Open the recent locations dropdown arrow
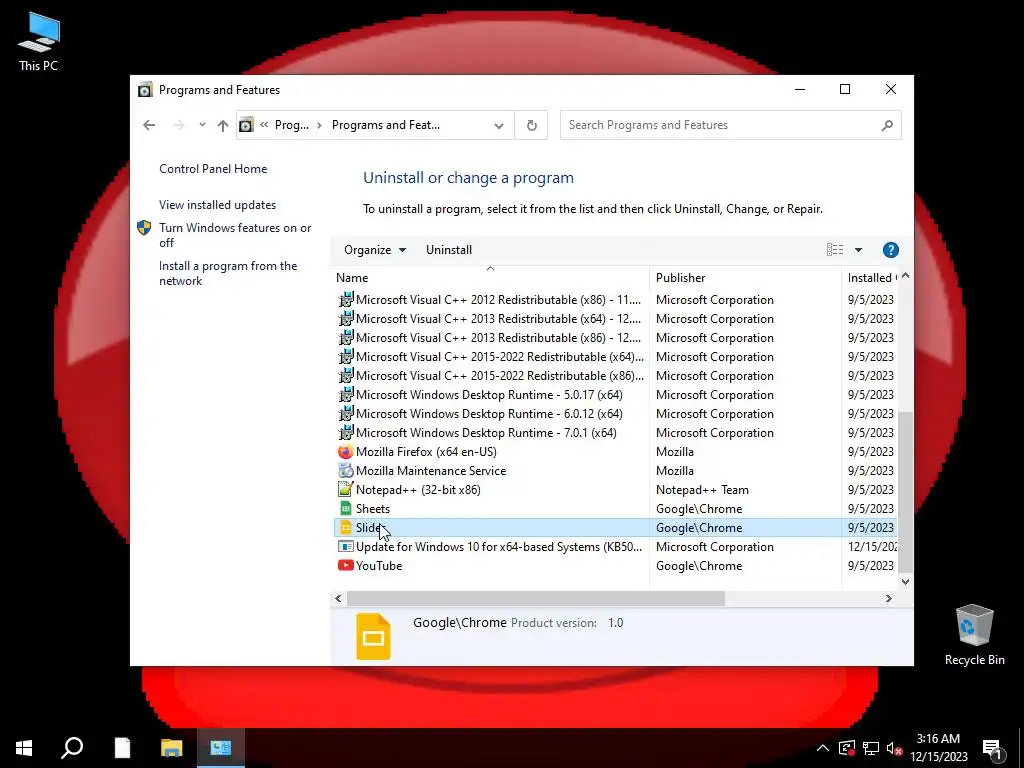 coord(202,125)
